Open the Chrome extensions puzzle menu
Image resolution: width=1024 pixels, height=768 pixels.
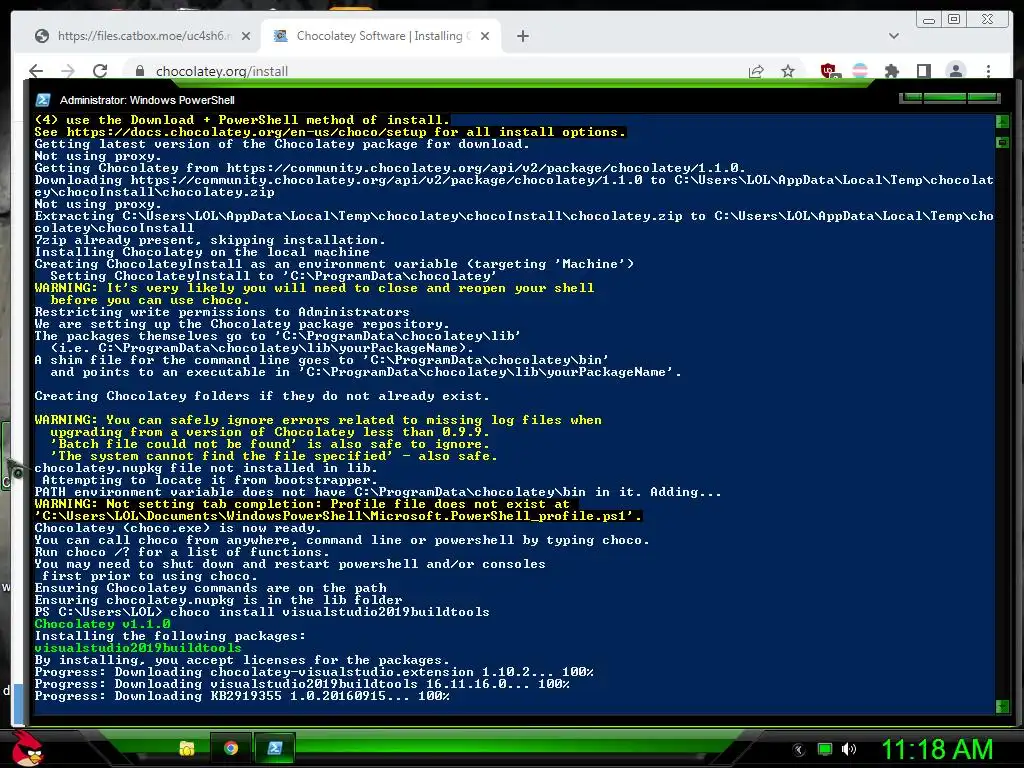[891, 71]
